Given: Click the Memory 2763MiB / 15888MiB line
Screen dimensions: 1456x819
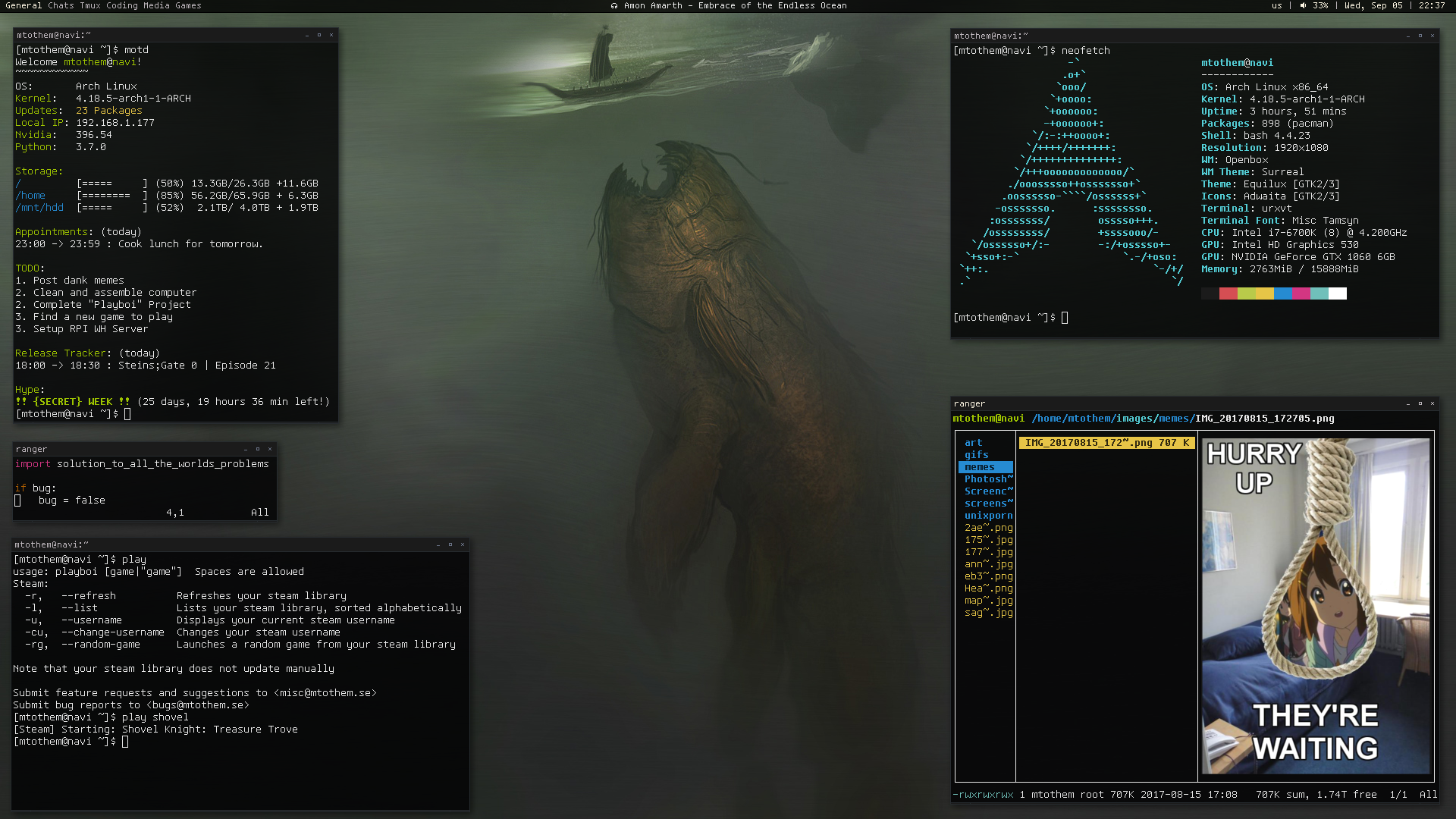Looking at the screenshot, I should (x=1280, y=269).
